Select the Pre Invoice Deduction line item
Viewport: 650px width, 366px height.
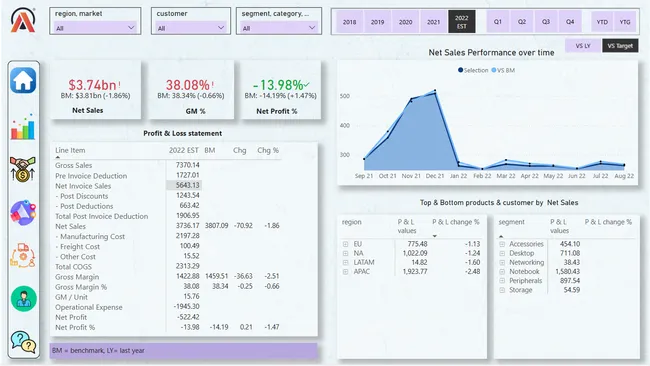point(91,176)
